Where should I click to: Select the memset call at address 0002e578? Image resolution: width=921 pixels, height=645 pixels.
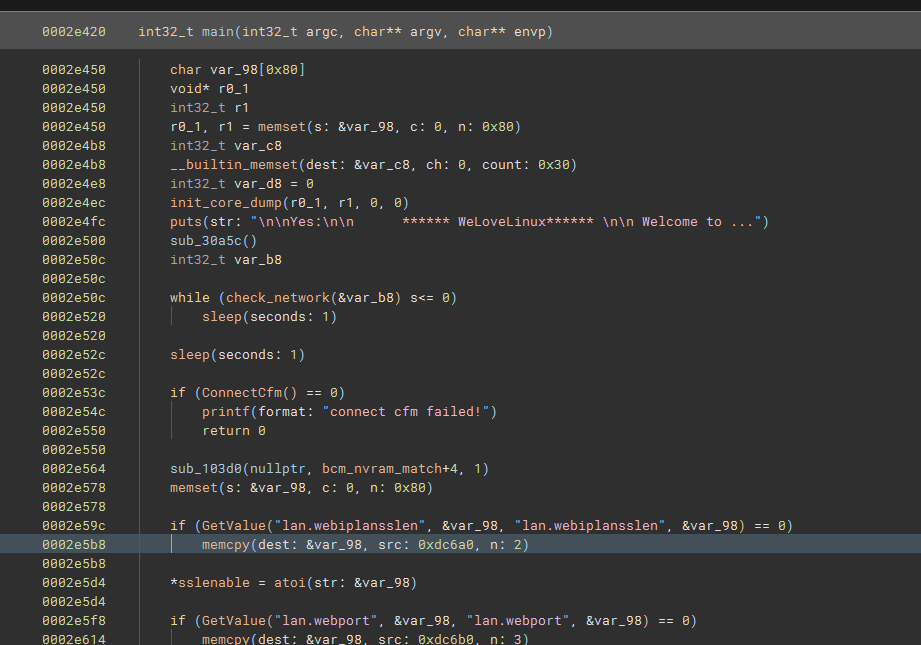[194, 488]
